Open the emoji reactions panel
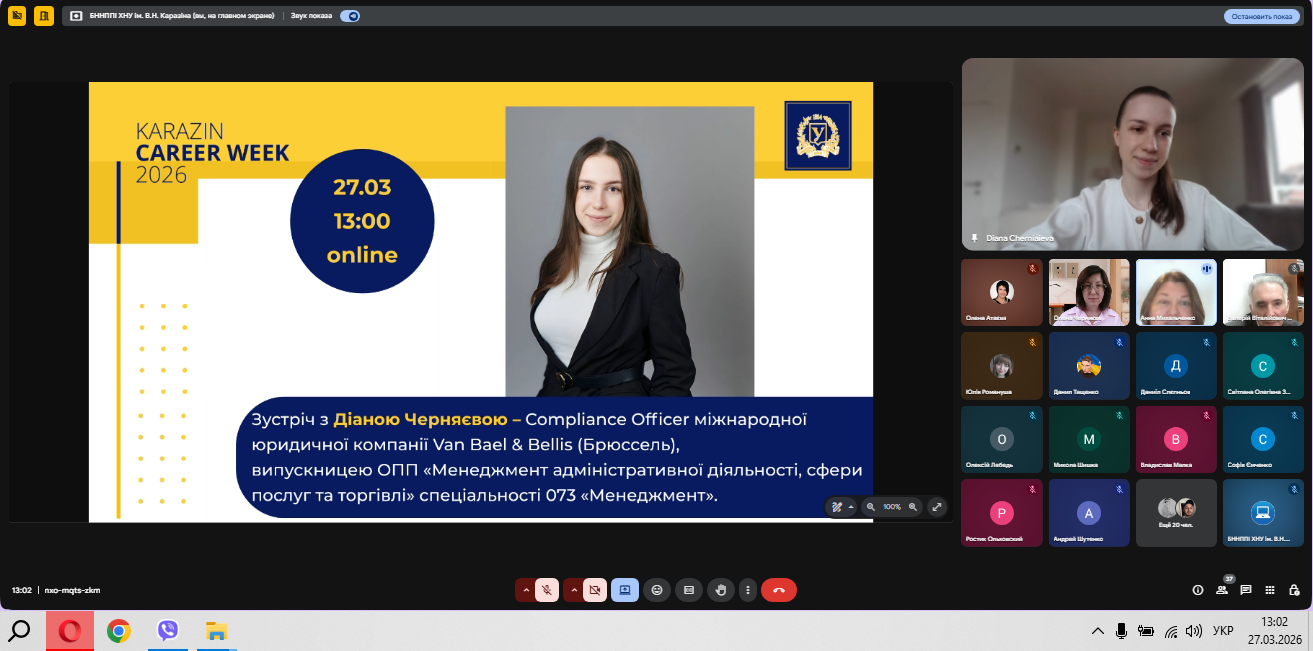1313x651 pixels. click(656, 590)
